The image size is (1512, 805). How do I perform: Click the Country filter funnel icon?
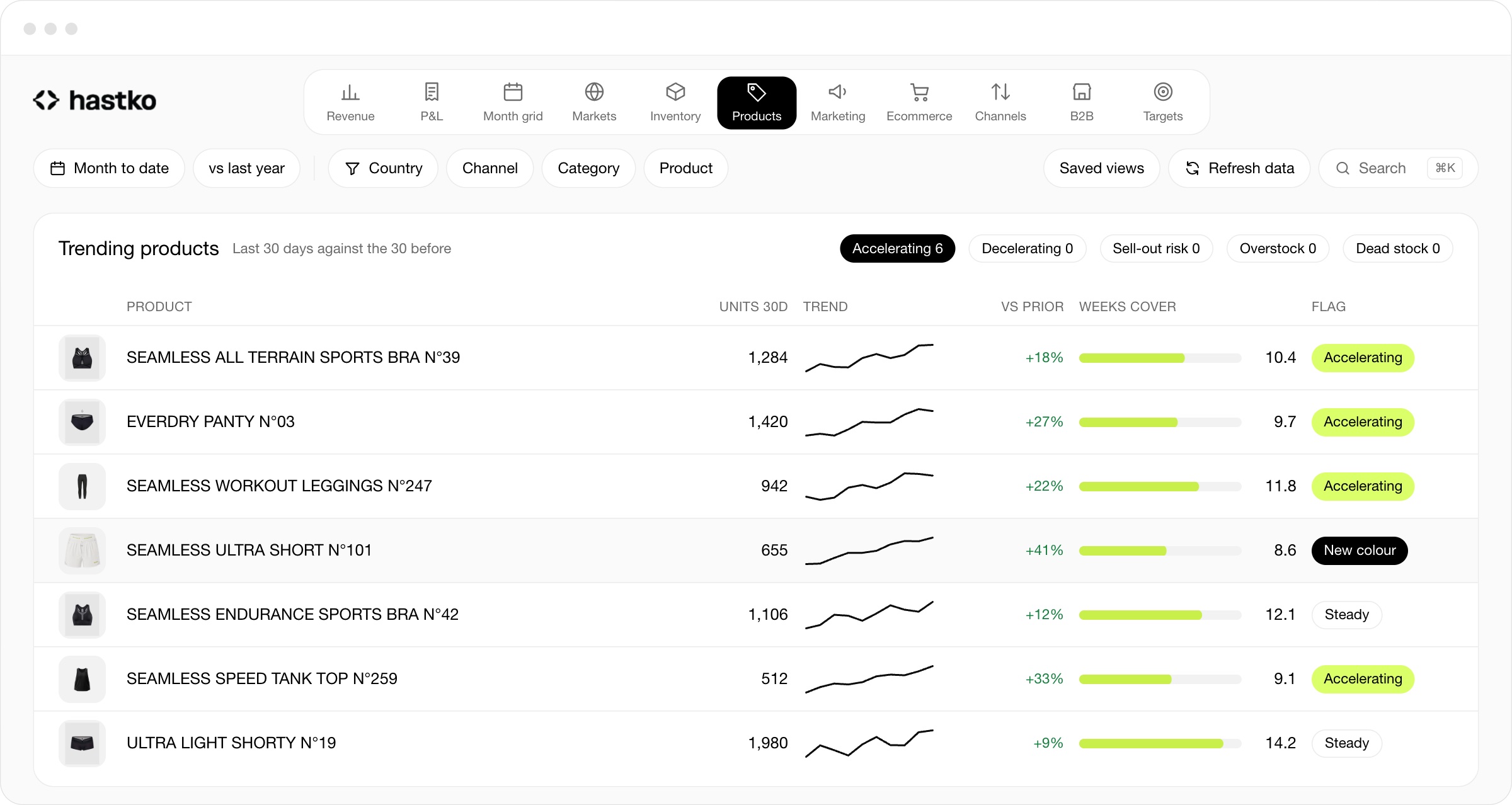pos(352,168)
